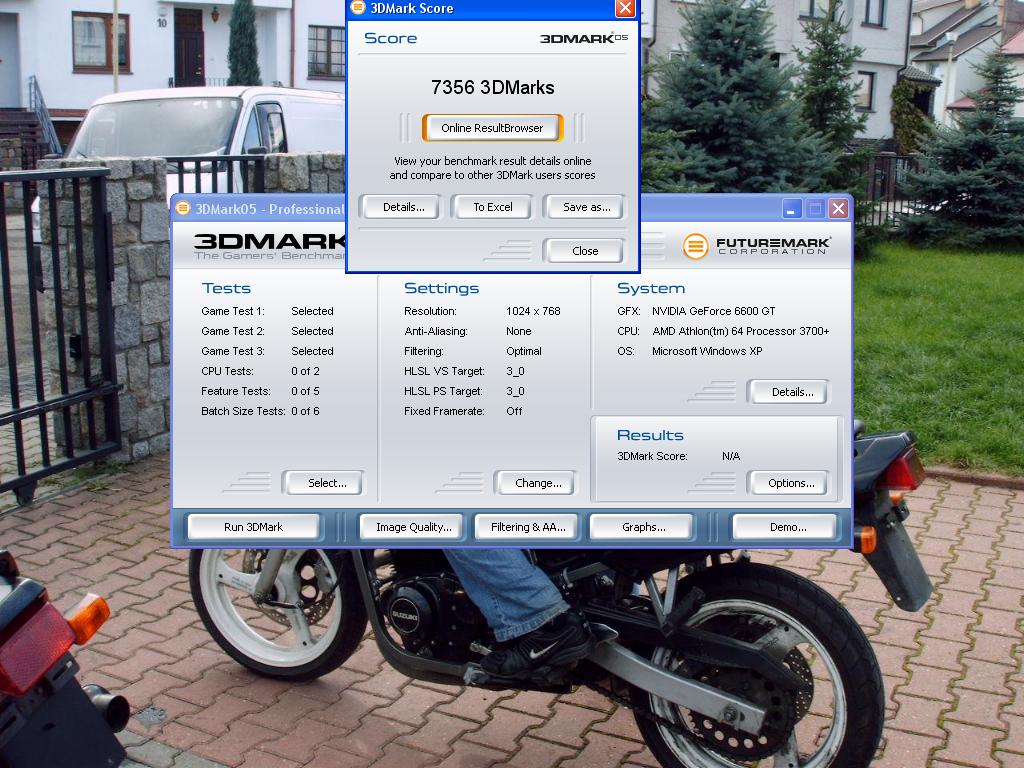Click the Game Test 2 label
The height and width of the screenshot is (768, 1024).
click(233, 331)
